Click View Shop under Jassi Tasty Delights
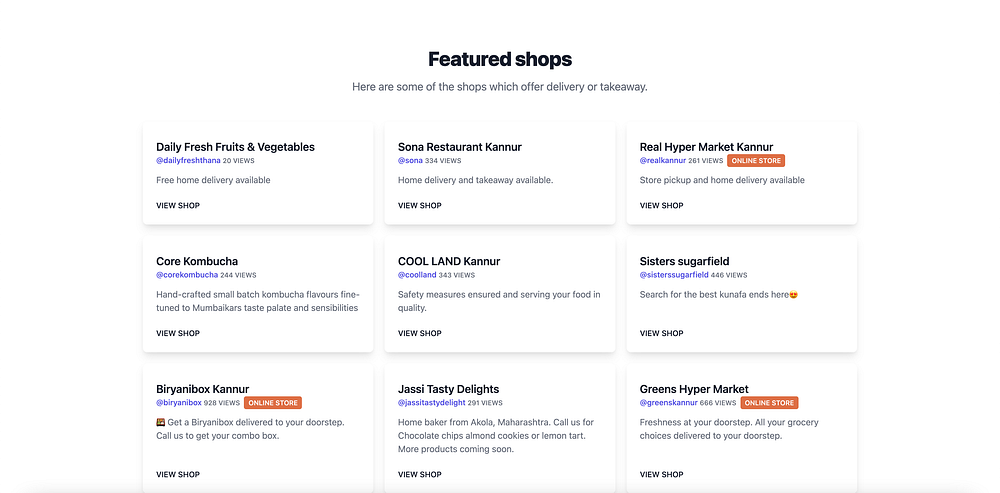The width and height of the screenshot is (1000, 493). [x=420, y=475]
